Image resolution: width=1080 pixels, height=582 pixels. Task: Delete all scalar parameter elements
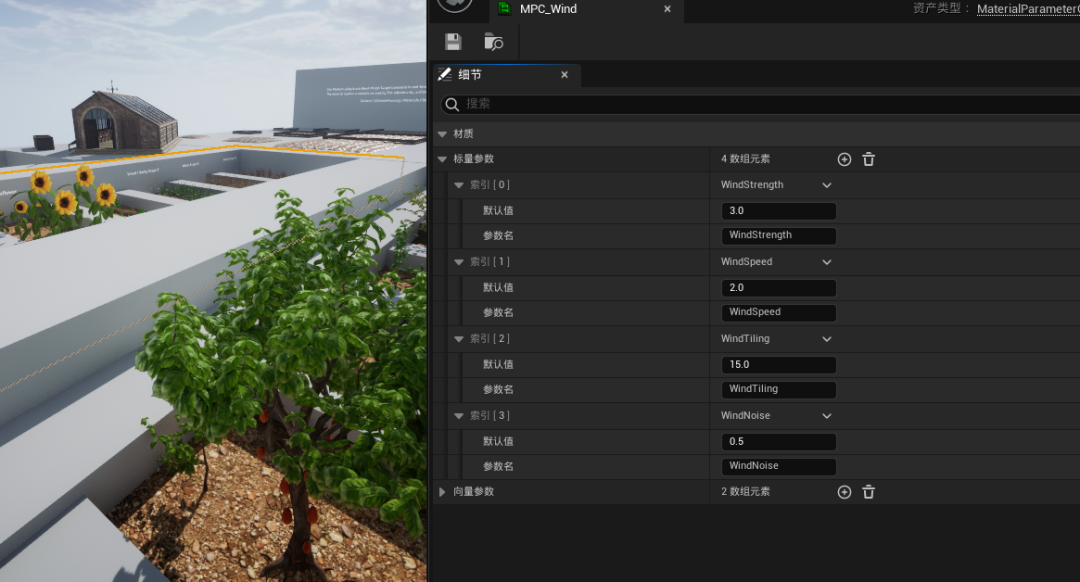tap(869, 159)
